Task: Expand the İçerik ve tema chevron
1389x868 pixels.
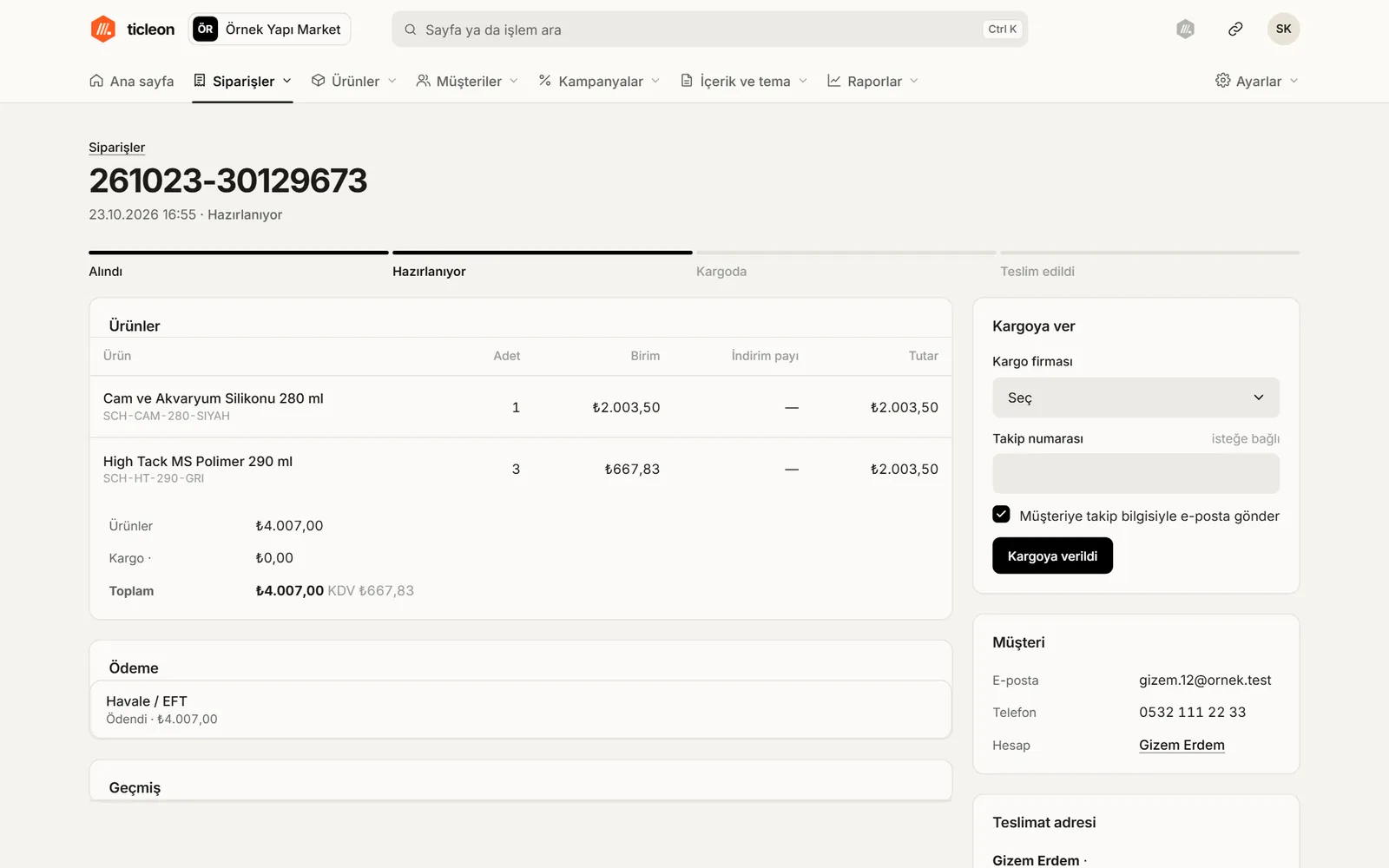Action: tap(803, 81)
